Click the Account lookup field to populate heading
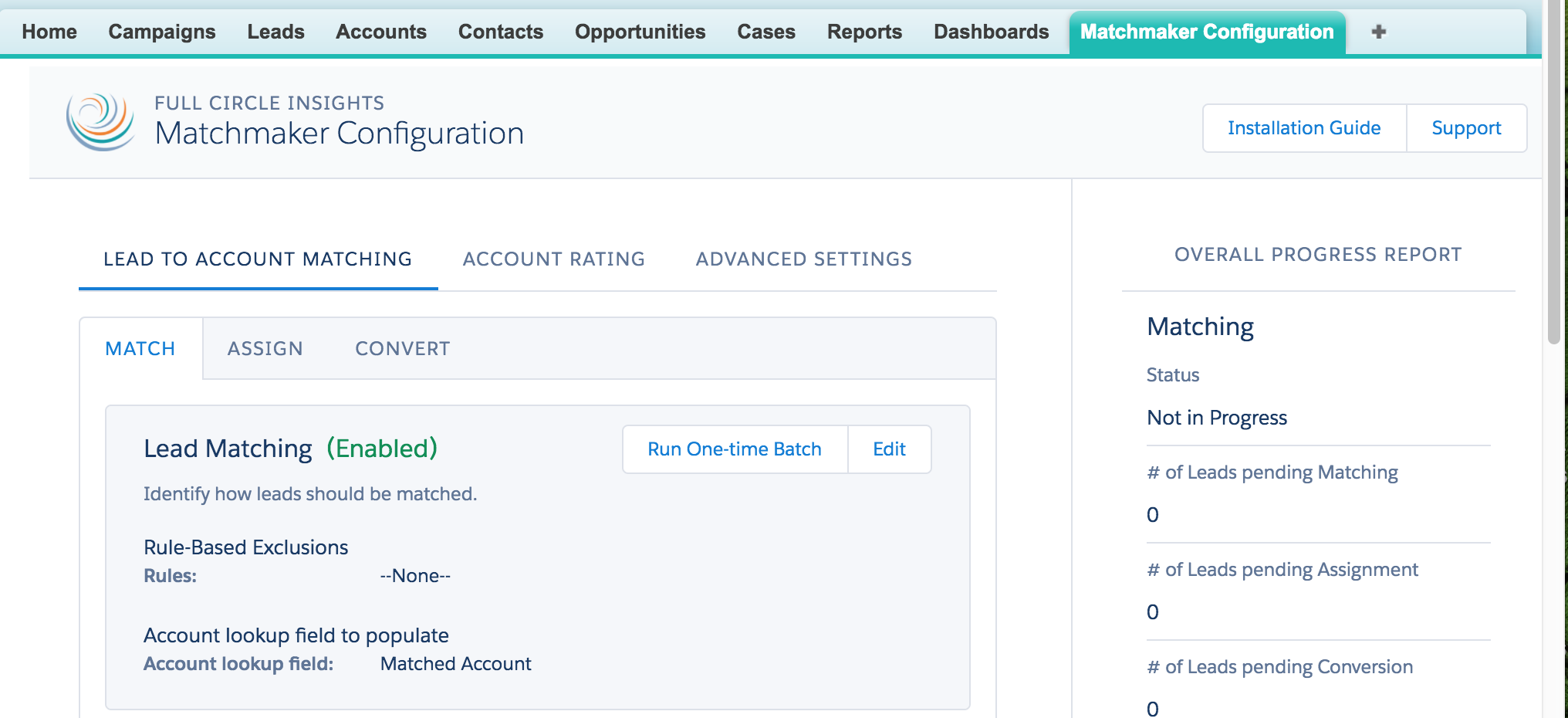 coord(296,635)
